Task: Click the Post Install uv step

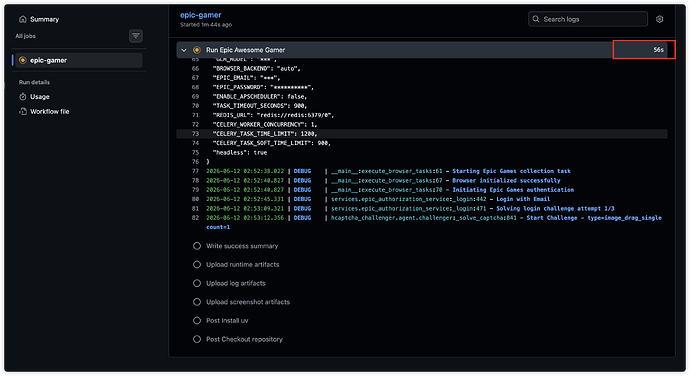Action: point(227,321)
